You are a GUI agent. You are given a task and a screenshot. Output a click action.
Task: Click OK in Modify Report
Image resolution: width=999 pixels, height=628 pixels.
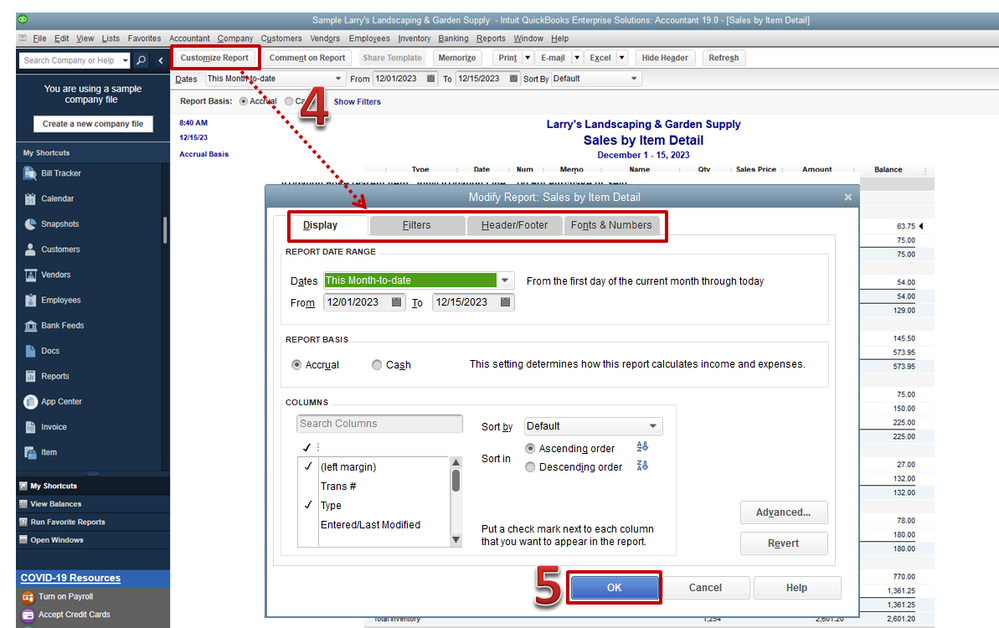614,588
